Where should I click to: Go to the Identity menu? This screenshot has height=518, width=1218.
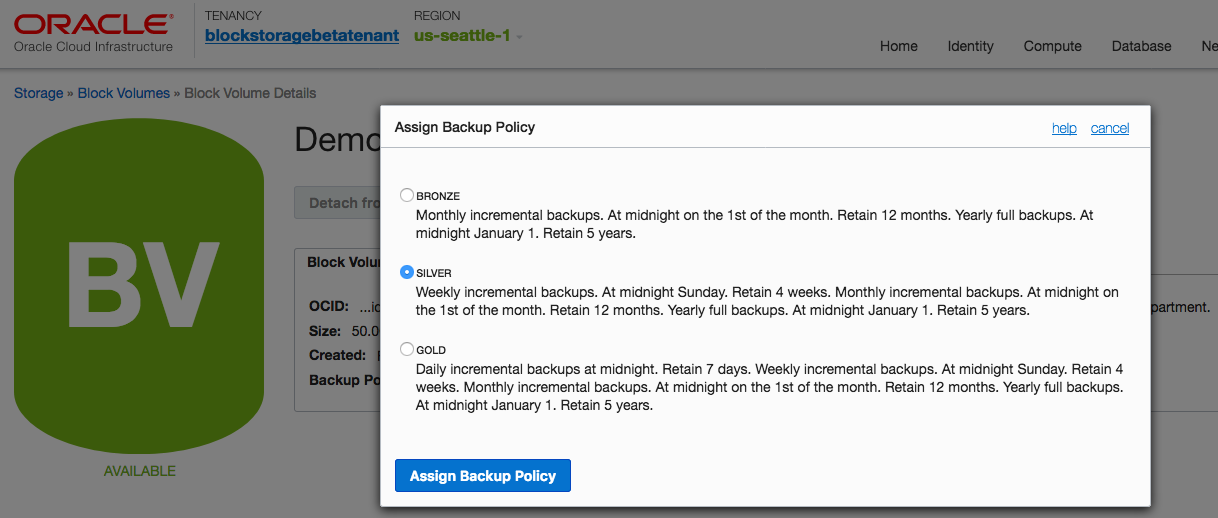click(970, 46)
